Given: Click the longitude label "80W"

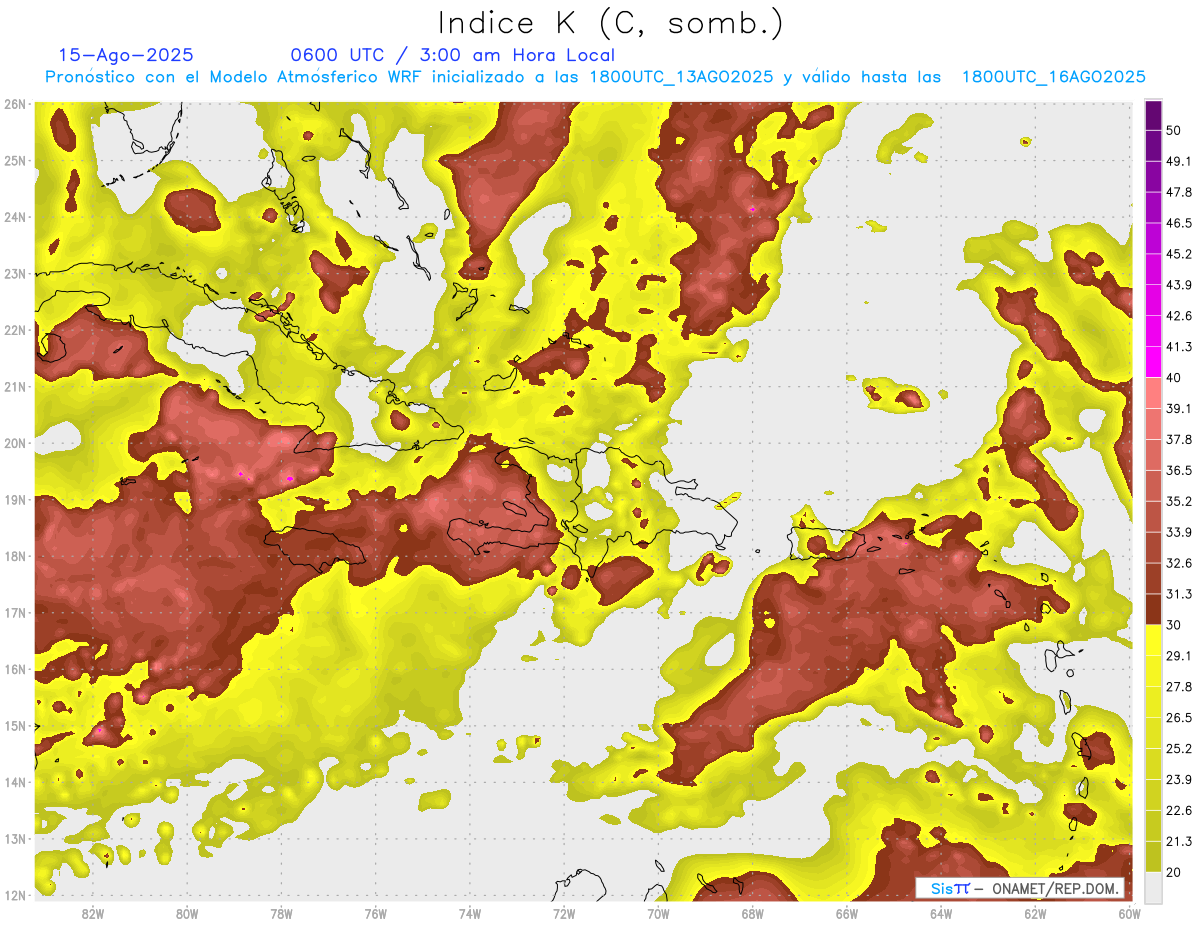Looking at the screenshot, I should click(187, 914).
